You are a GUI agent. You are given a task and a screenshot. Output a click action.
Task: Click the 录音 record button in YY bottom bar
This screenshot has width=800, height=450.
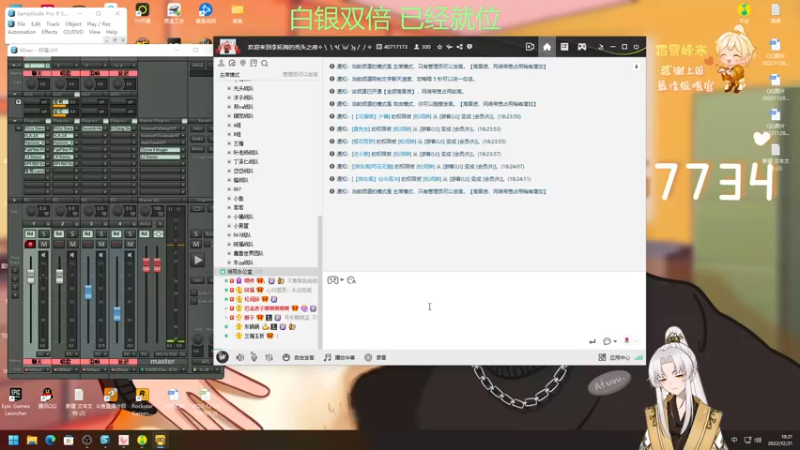(376, 358)
